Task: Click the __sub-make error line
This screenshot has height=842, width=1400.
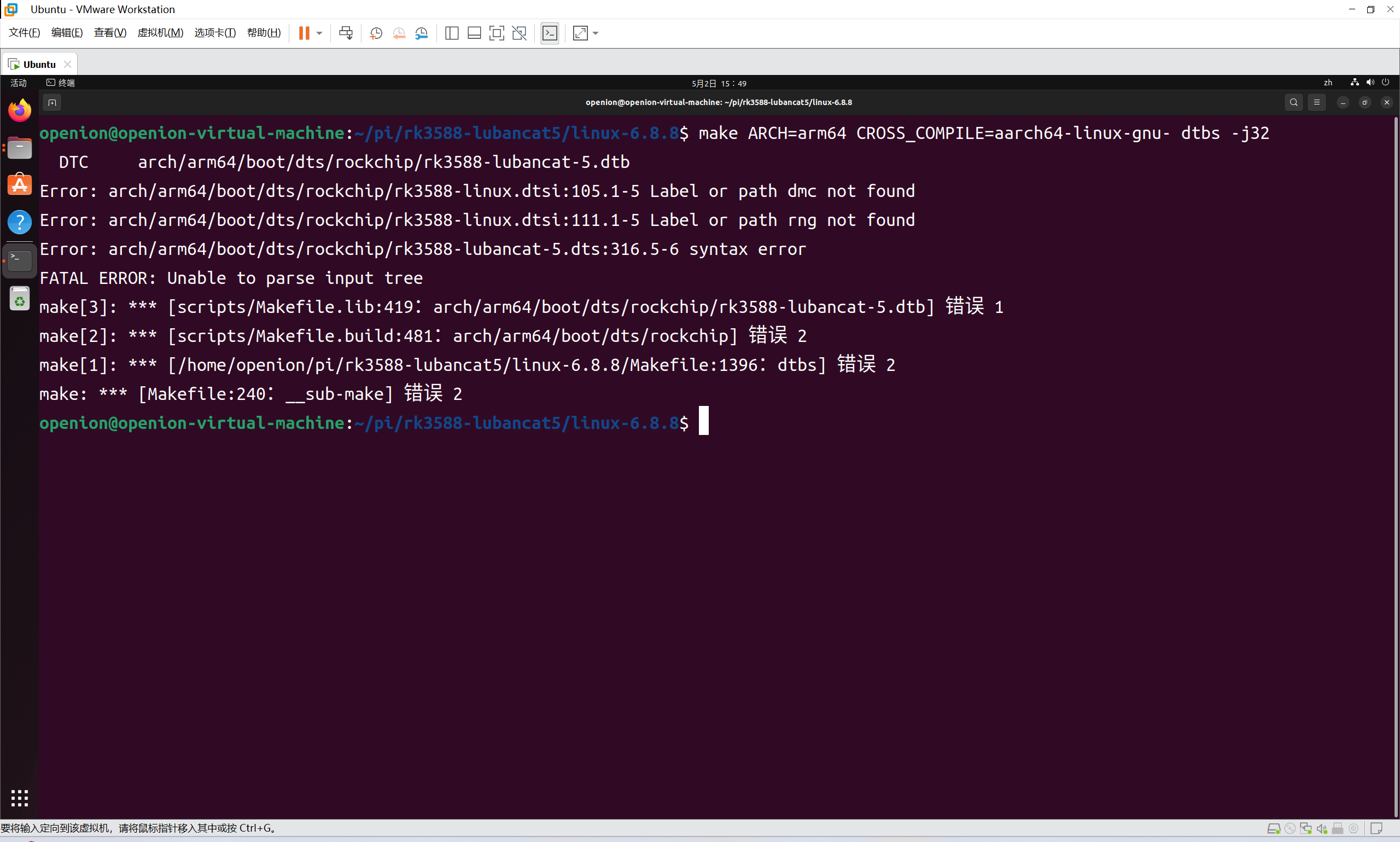Action: 250,394
